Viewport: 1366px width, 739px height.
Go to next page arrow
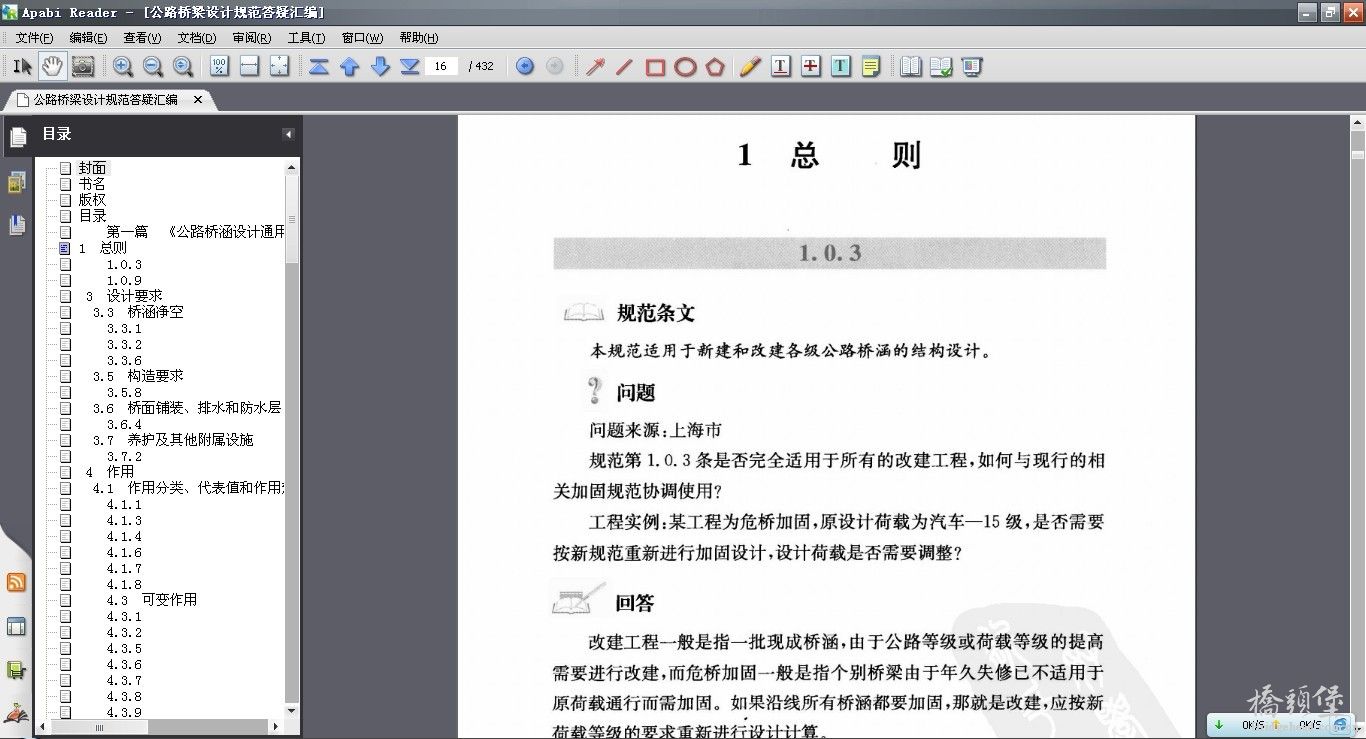[380, 66]
